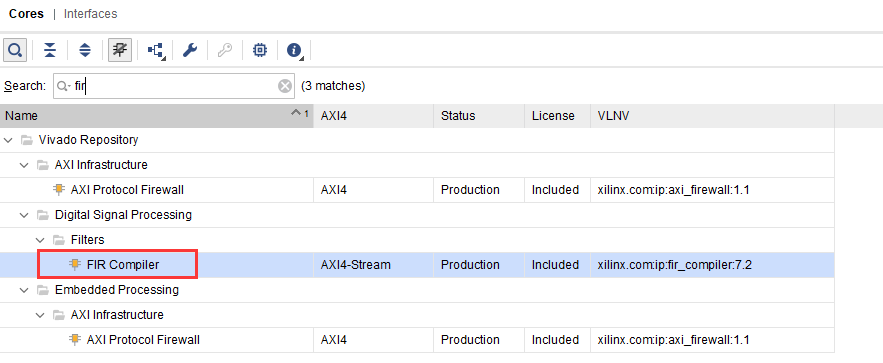Click the Expand All toolbar icon

(84, 51)
